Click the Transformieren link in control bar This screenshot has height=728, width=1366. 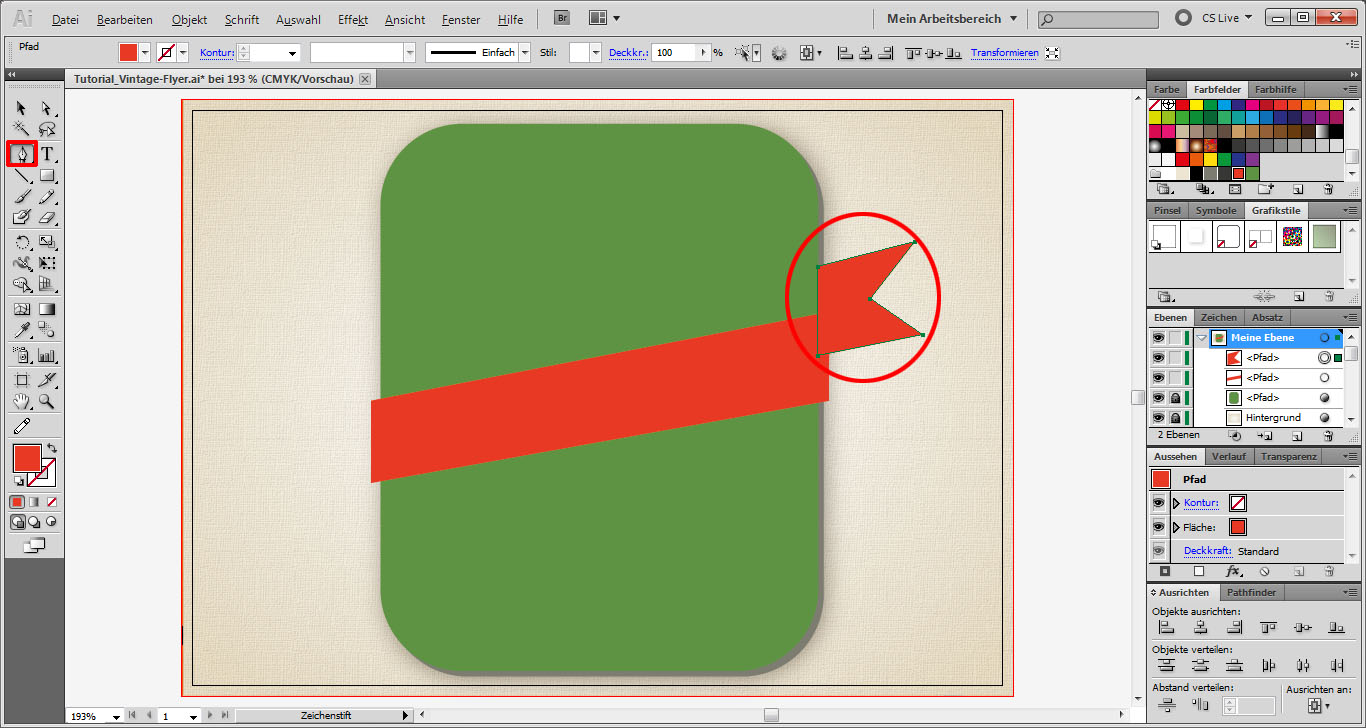point(1004,53)
